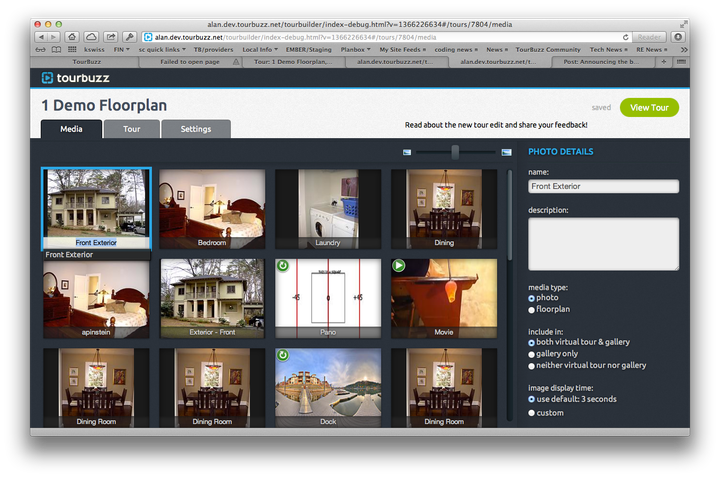Switch to Failed to open page tab
Screen dimensions: 720x478
coord(190,62)
